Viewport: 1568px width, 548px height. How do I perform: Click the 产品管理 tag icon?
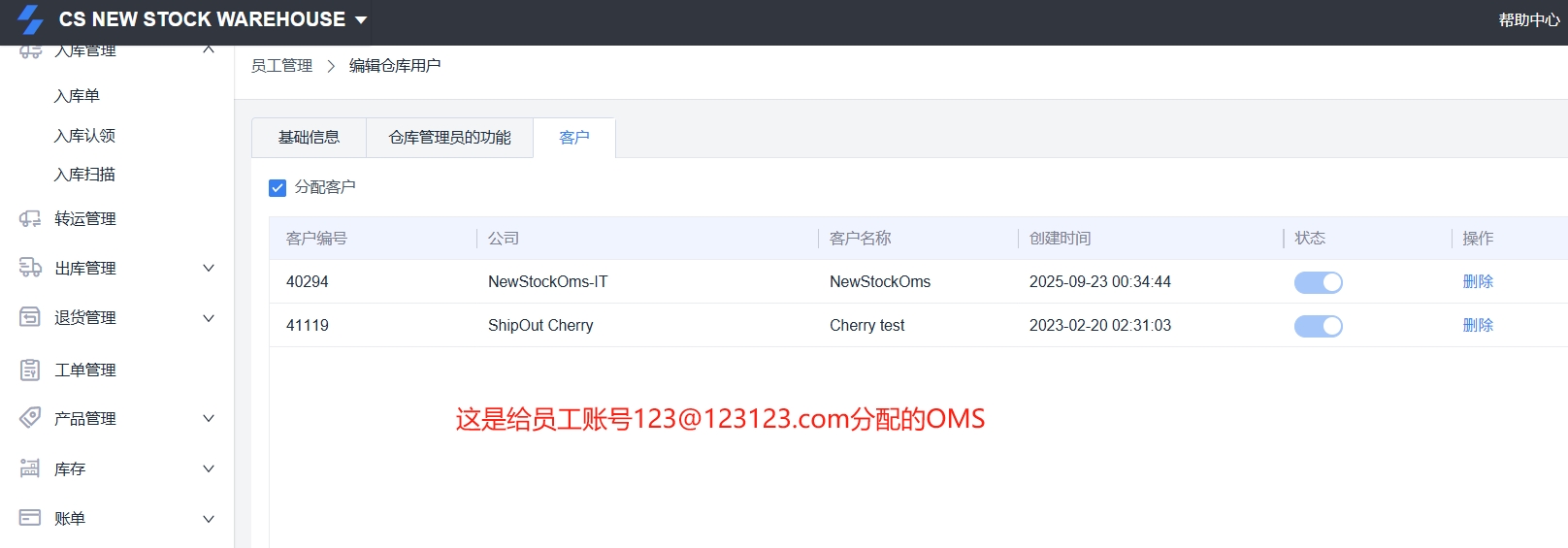(x=30, y=418)
